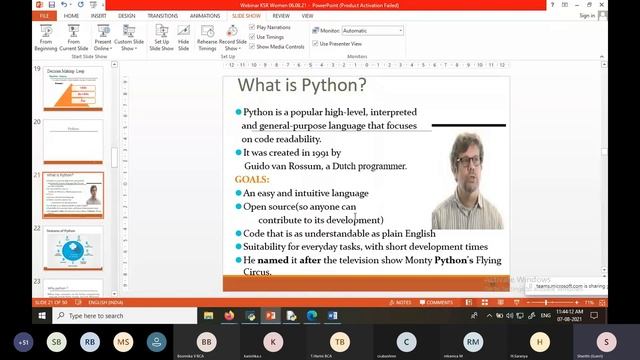This screenshot has width=640, height=360.
Task: Click slide panel scroll down arrow
Action: tap(114, 293)
